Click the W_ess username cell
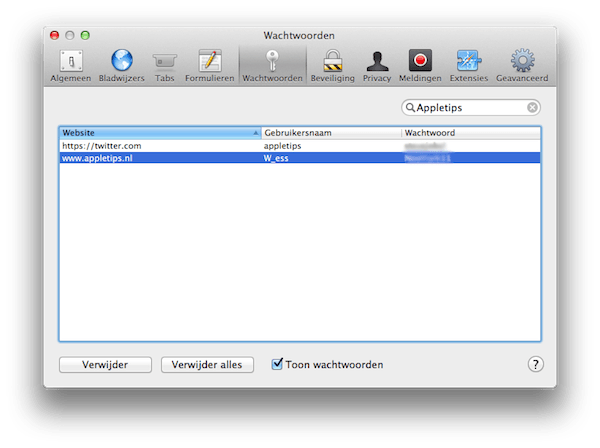600x448 pixels. tap(276, 158)
